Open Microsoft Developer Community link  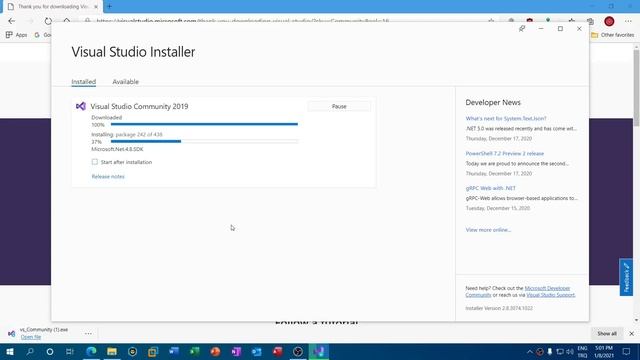click(x=547, y=288)
